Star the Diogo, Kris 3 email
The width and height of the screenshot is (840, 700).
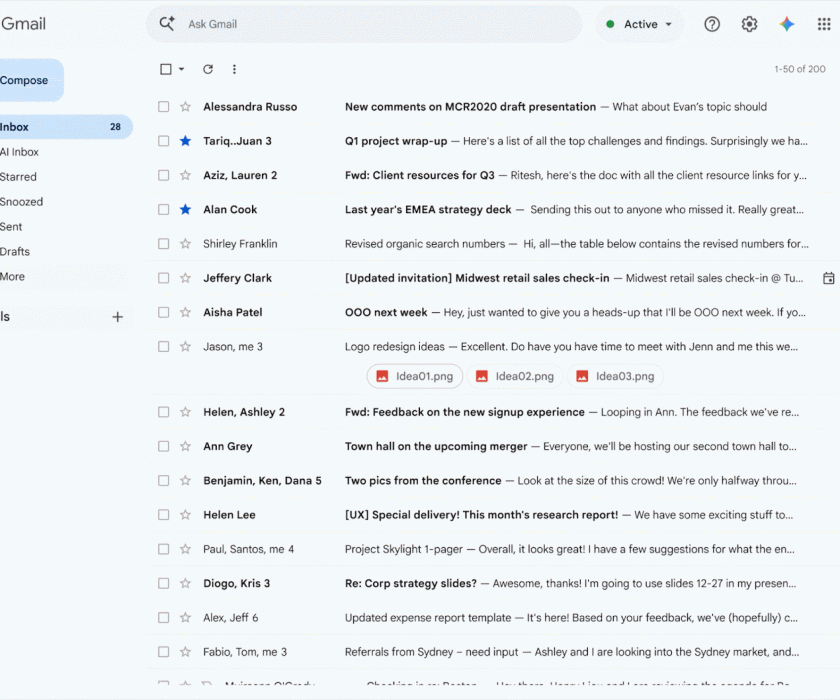coord(185,583)
